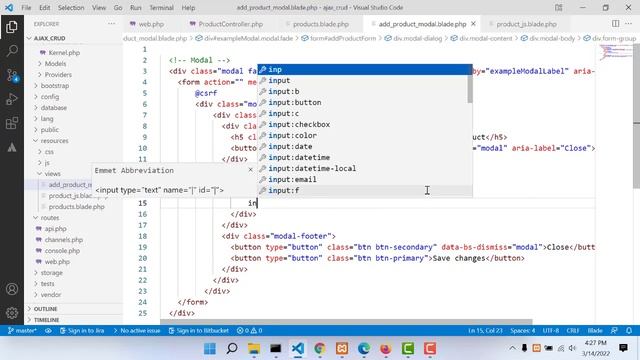Click the suggestion list scrollbar
The height and width of the screenshot is (360, 640).
pos(470,89)
